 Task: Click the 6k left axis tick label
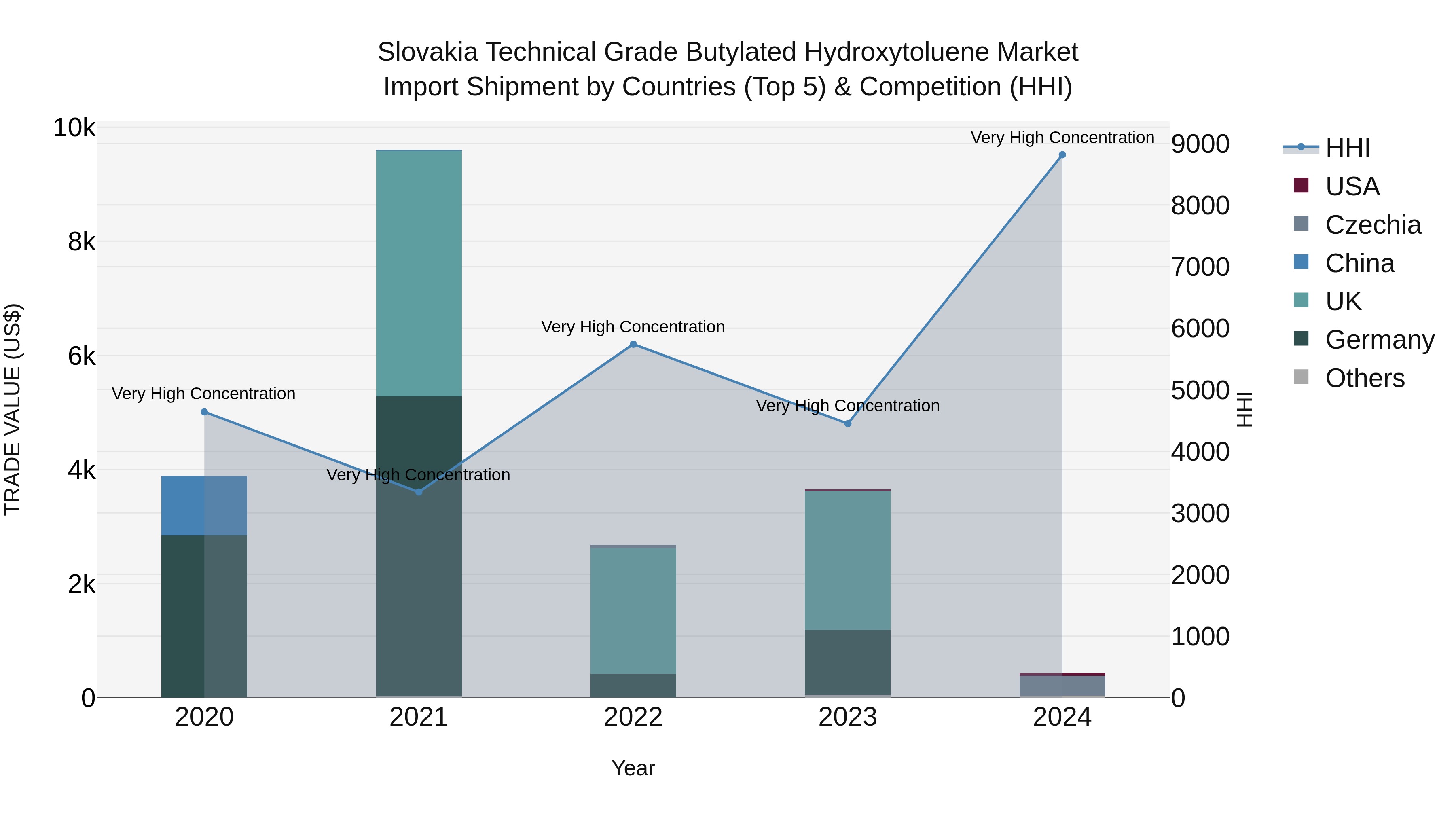(82, 356)
